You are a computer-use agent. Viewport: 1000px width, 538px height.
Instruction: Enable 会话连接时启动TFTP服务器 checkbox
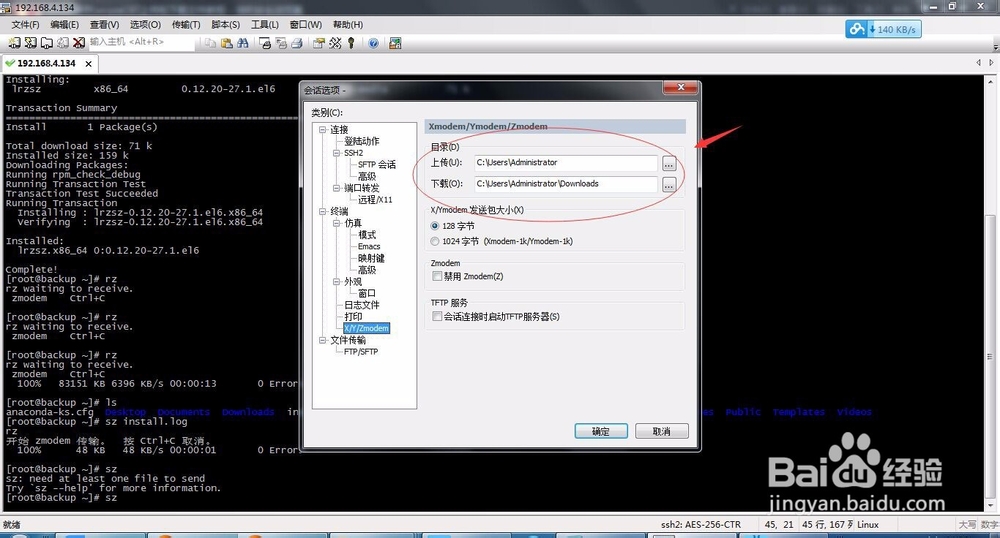point(437,316)
